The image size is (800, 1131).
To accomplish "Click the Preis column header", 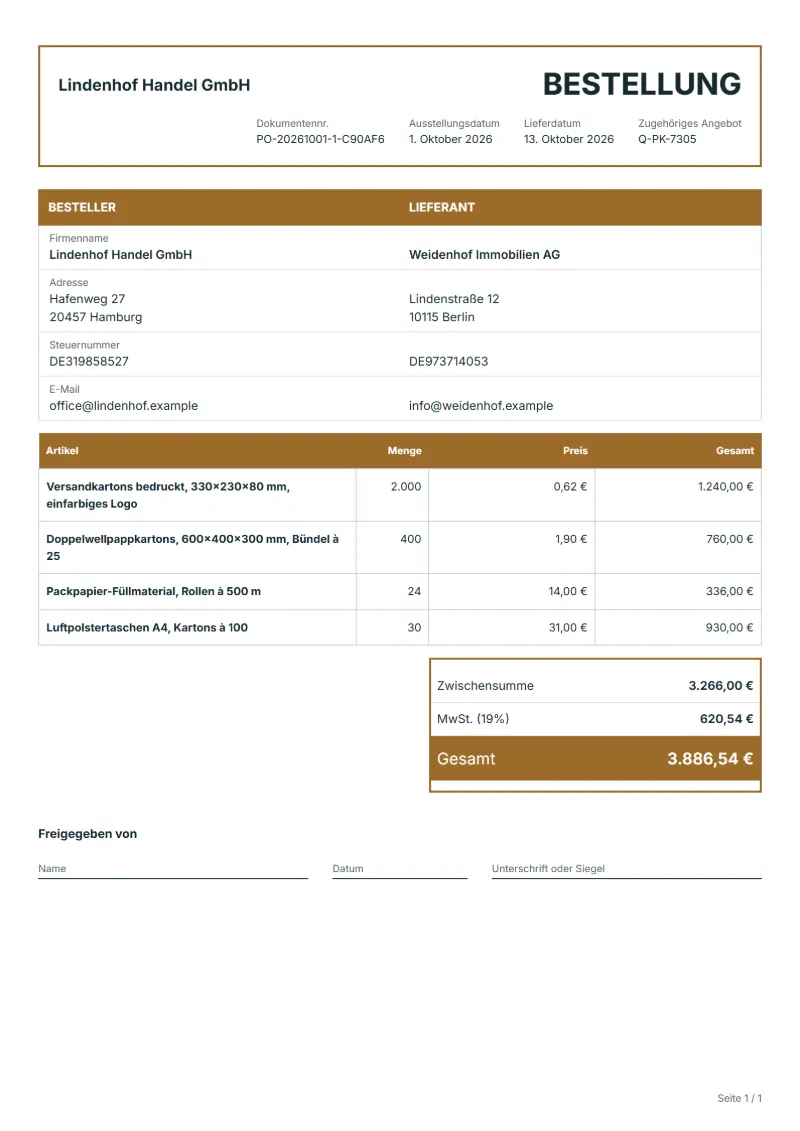I will click(x=576, y=450).
